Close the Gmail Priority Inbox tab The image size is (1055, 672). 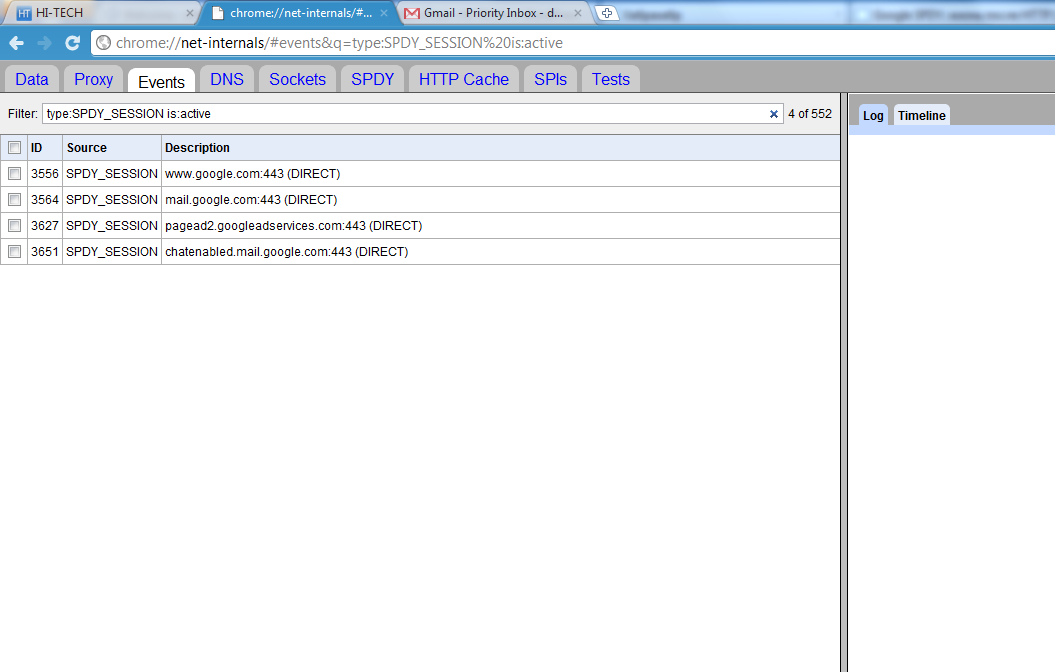click(x=580, y=13)
